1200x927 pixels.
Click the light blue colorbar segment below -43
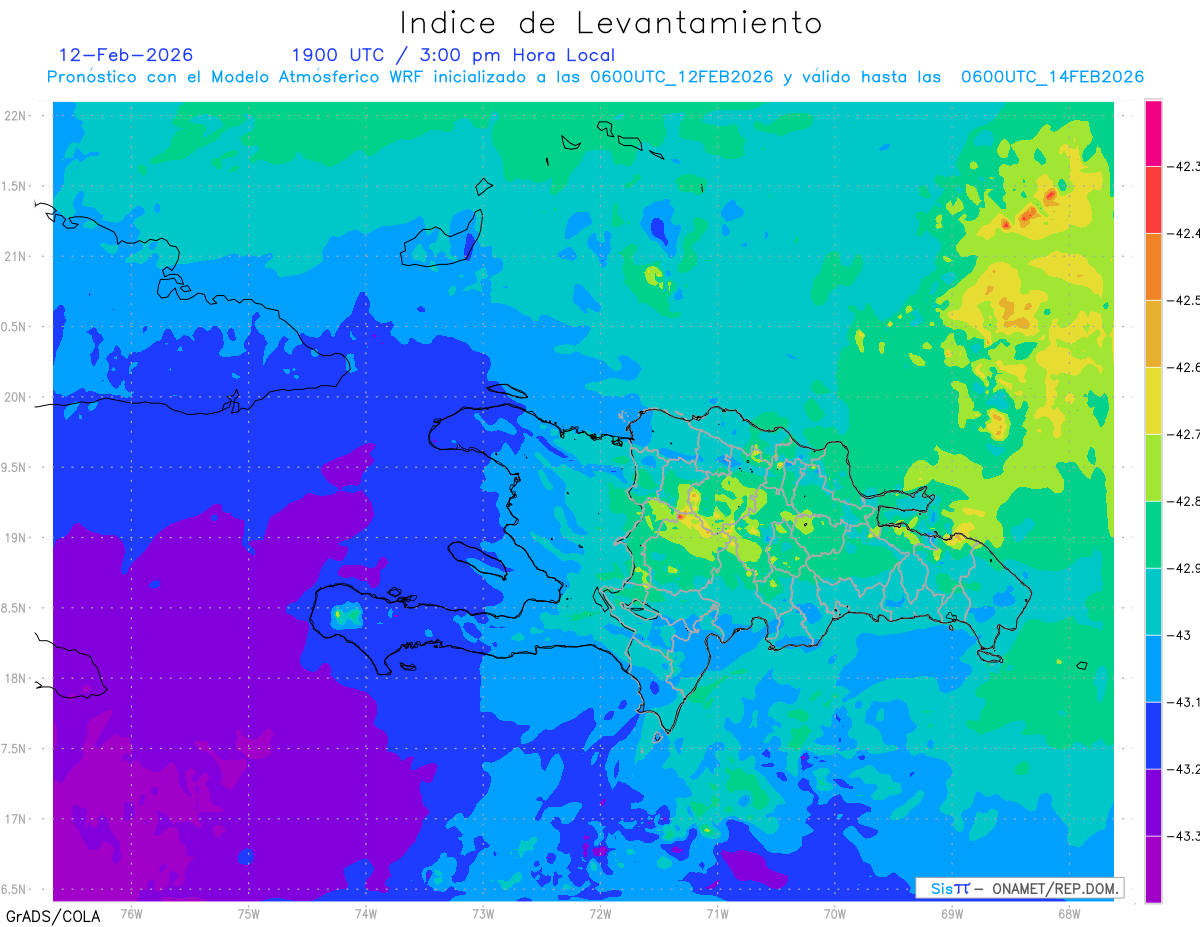(x=1153, y=668)
